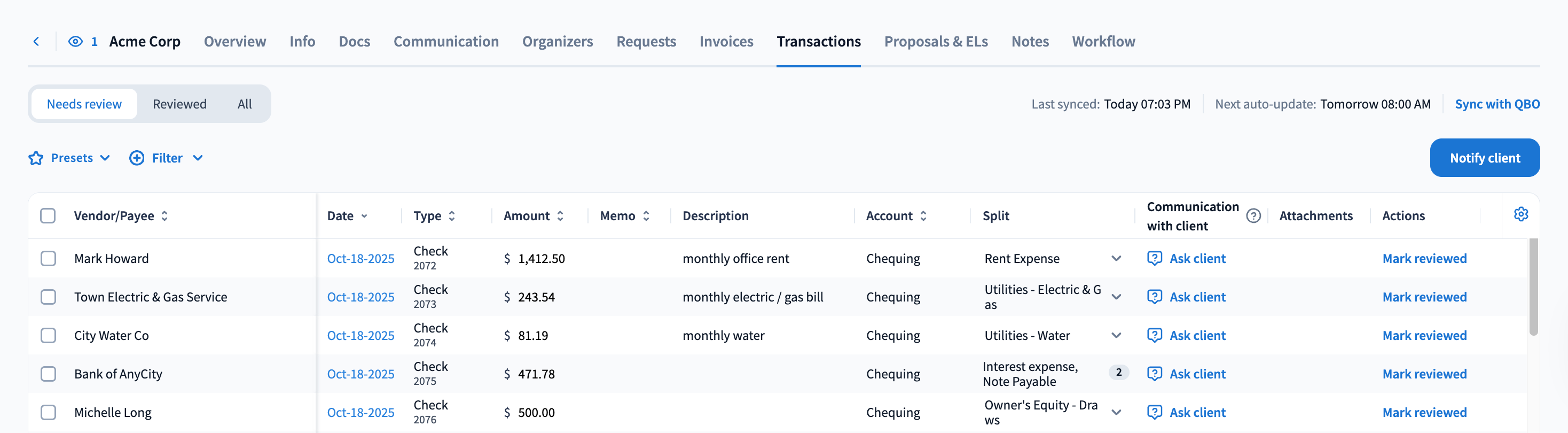1568x433 pixels.
Task: Open the Oct-18-2025 date for Check 2072
Action: (360, 258)
